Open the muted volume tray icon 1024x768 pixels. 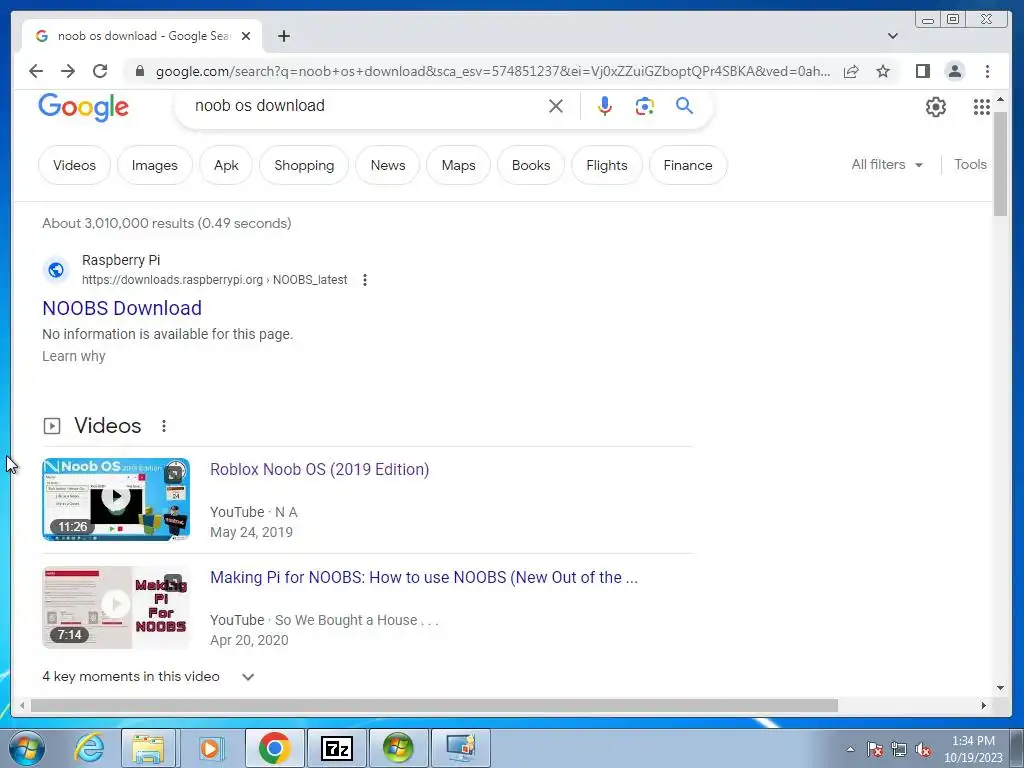point(923,749)
